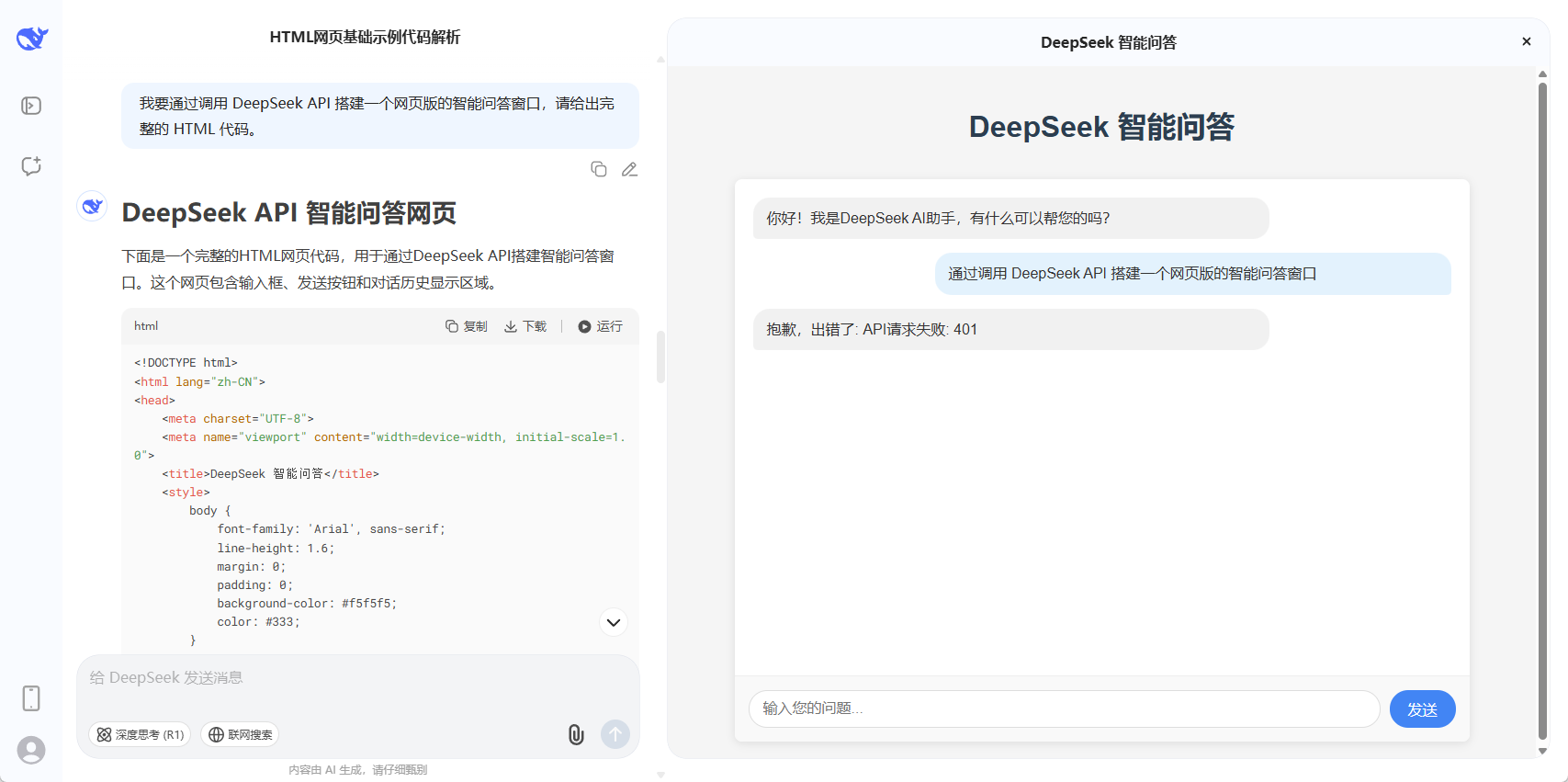1568x782 pixels.
Task: Toggle 联网搜索 web search
Action: click(x=240, y=734)
